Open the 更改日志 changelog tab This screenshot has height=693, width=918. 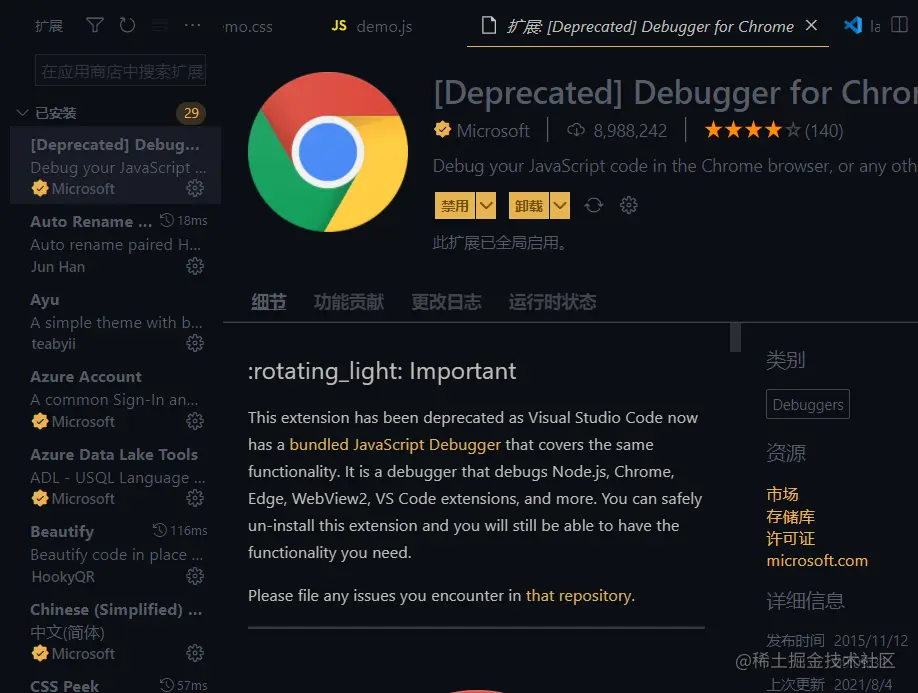point(446,302)
